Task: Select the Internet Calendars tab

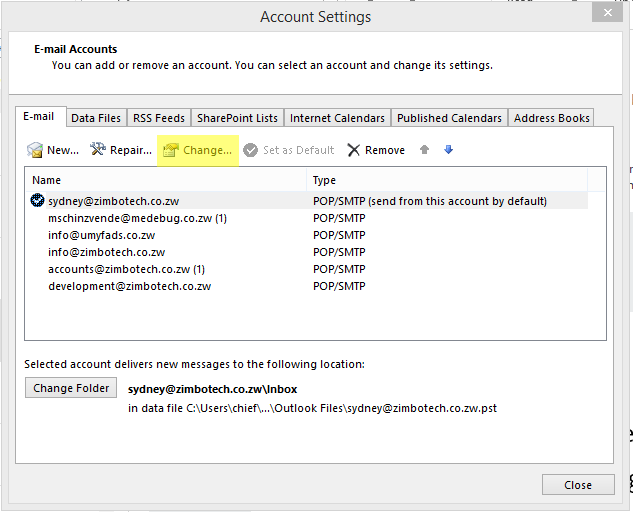Action: (x=337, y=118)
